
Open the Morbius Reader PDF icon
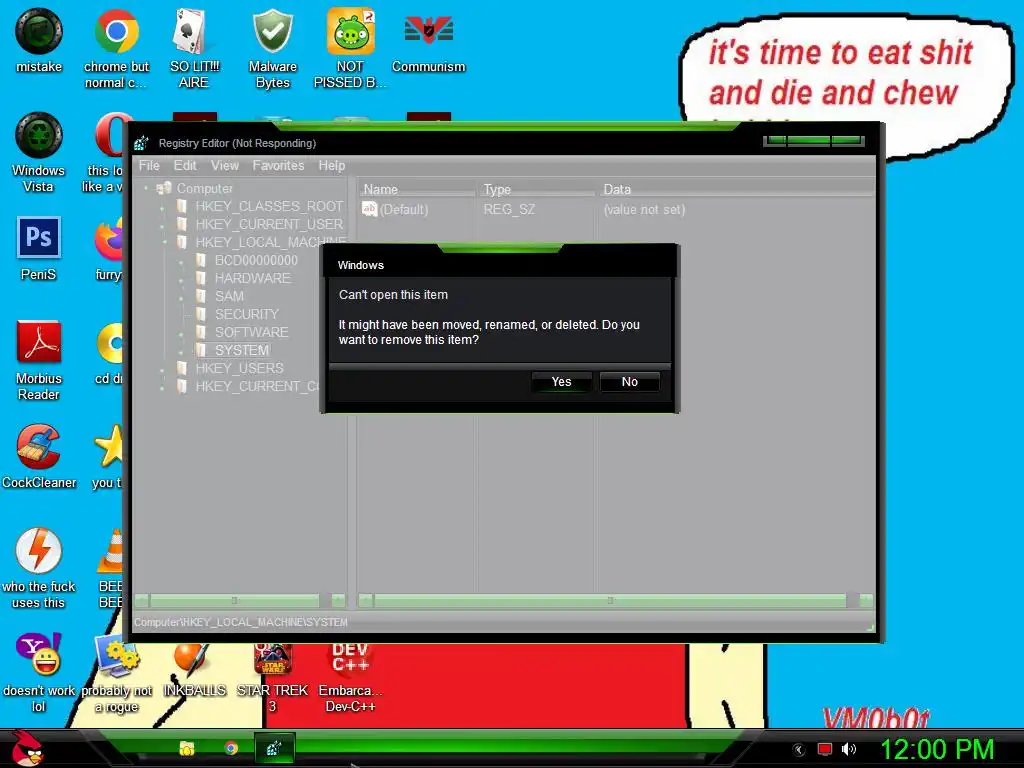tap(39, 360)
